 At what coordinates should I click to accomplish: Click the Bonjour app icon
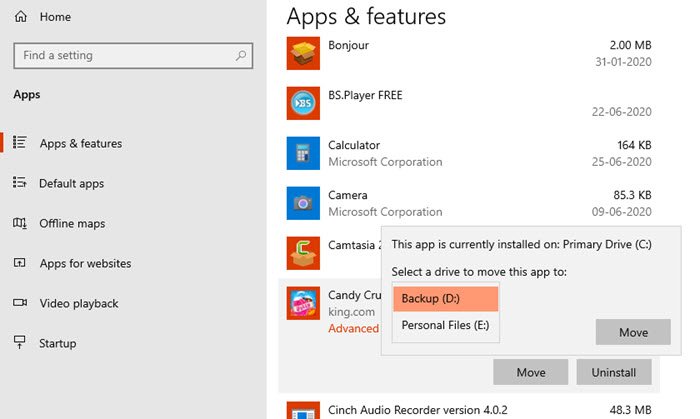click(303, 54)
